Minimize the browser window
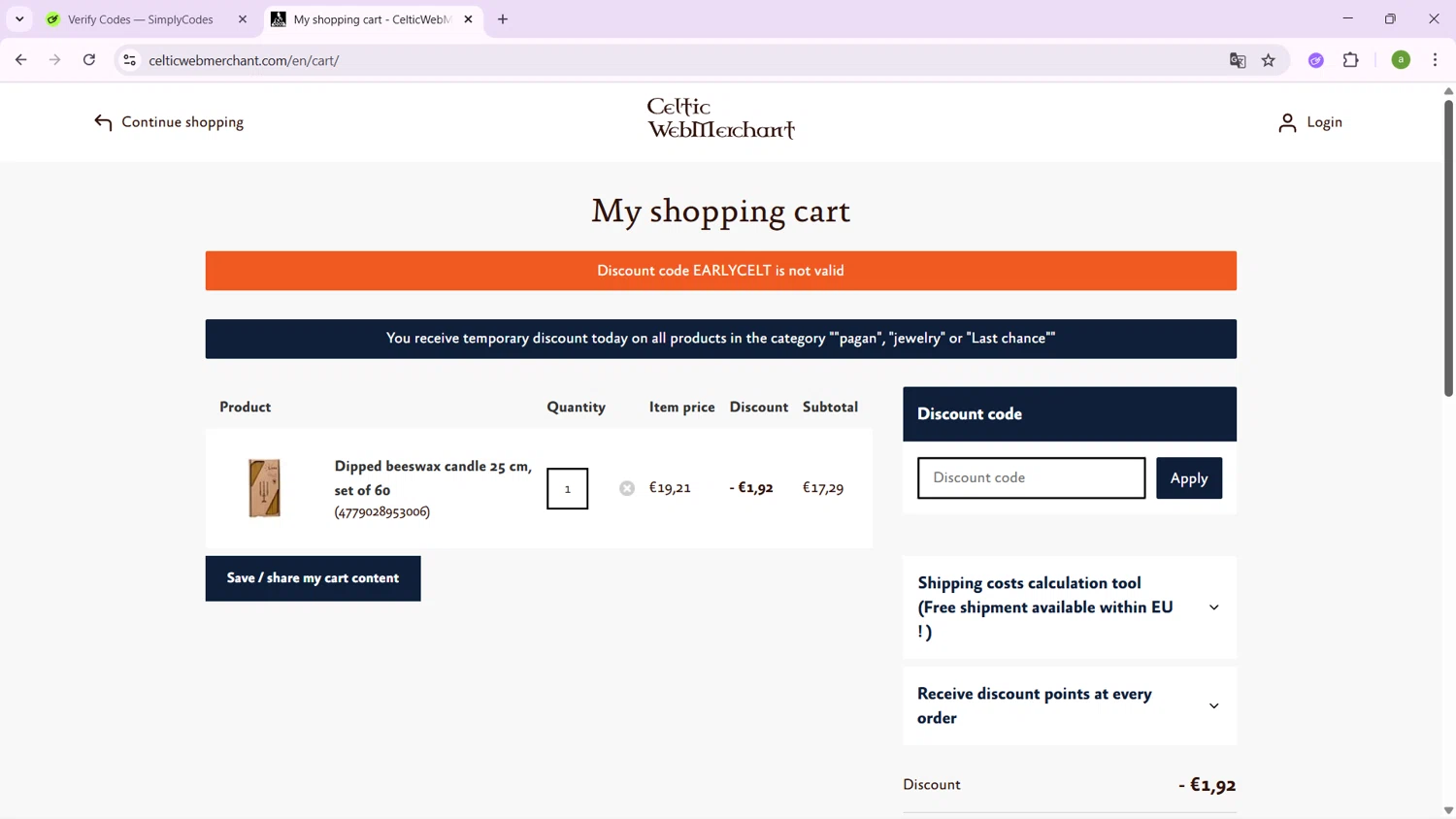Viewport: 1456px width, 819px height. click(1347, 18)
